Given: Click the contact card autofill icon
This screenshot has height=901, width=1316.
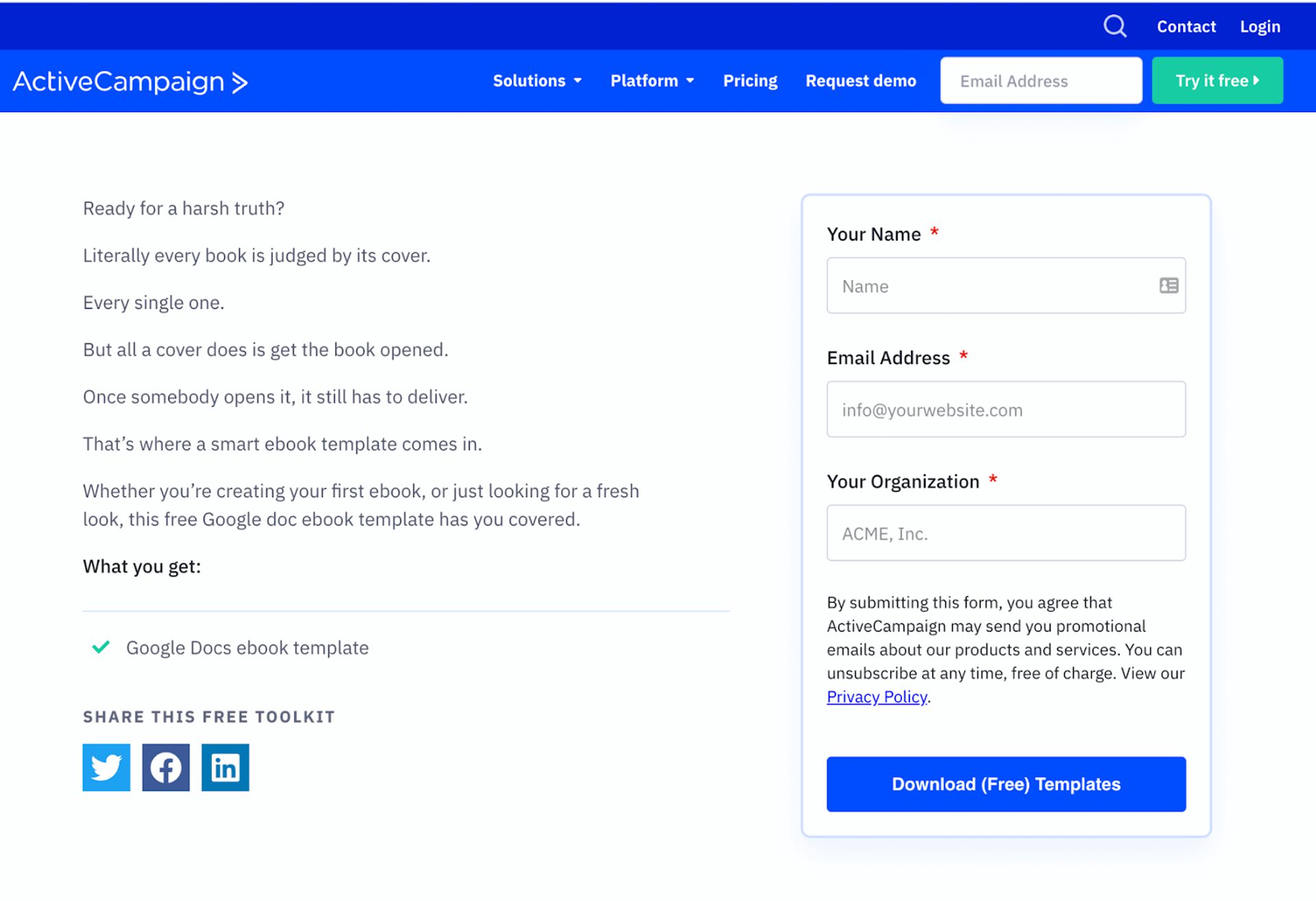Looking at the screenshot, I should click(x=1169, y=285).
